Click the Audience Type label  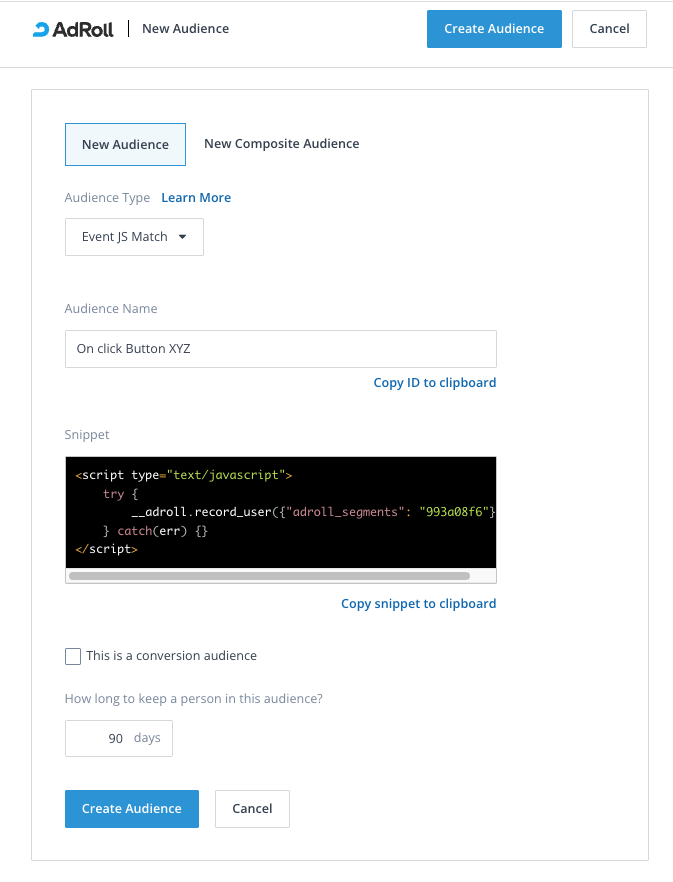(107, 198)
